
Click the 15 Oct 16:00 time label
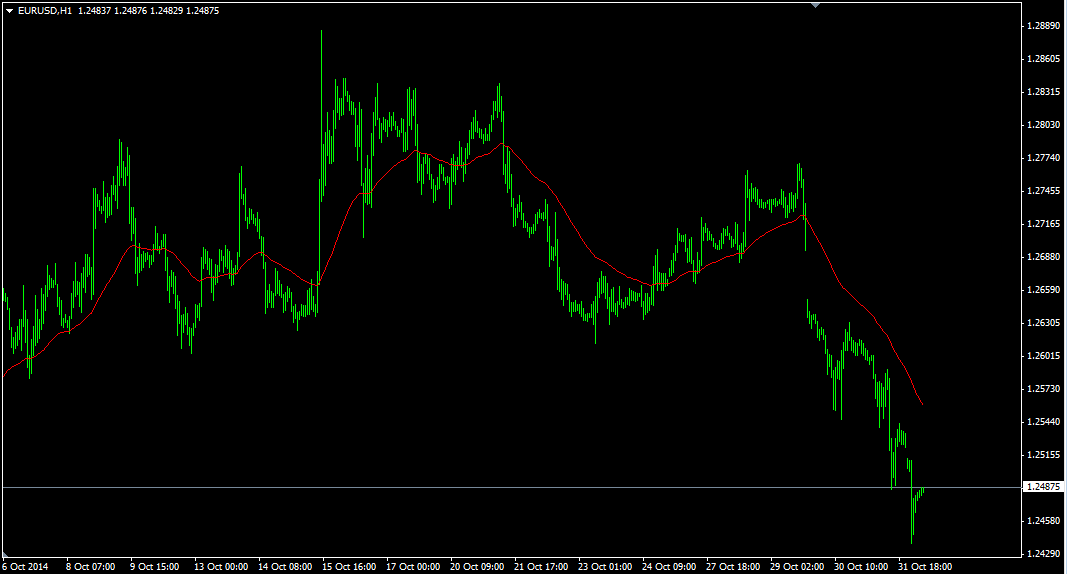click(349, 567)
